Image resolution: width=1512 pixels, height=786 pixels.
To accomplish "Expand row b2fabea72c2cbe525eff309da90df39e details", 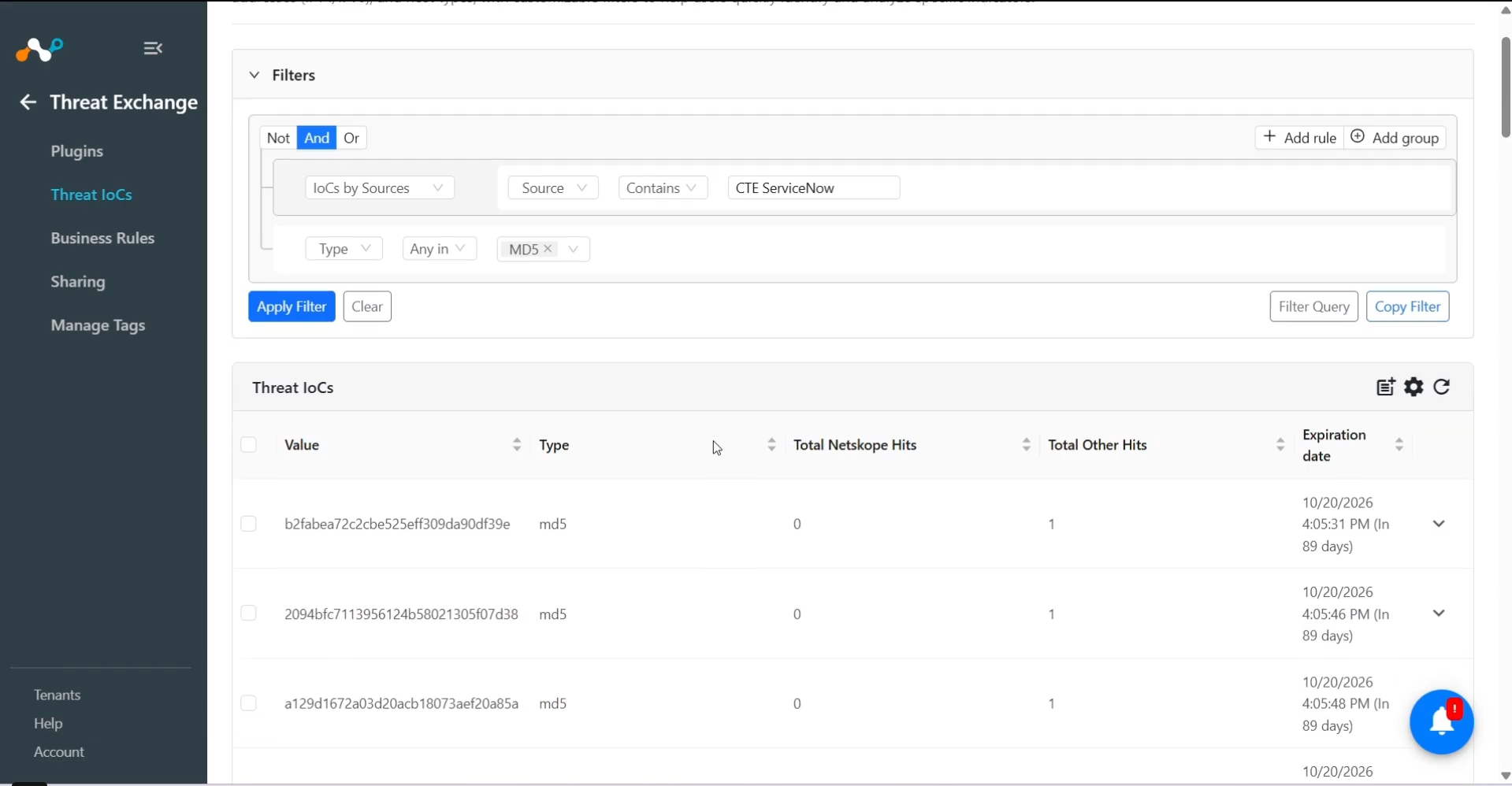I will (x=1439, y=524).
